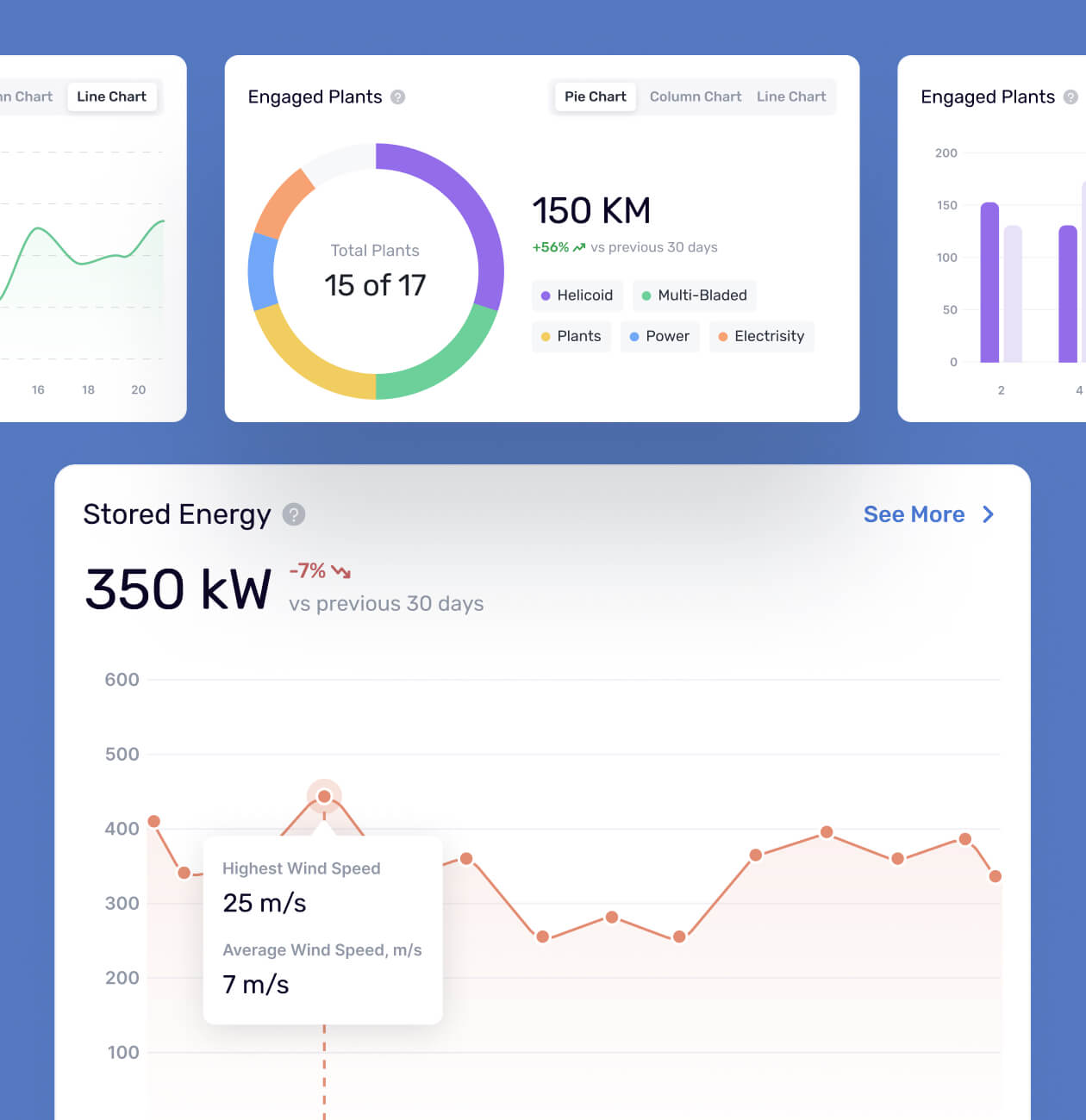Click the green upward trend arrow near +56%
1086x1120 pixels.
[x=578, y=247]
